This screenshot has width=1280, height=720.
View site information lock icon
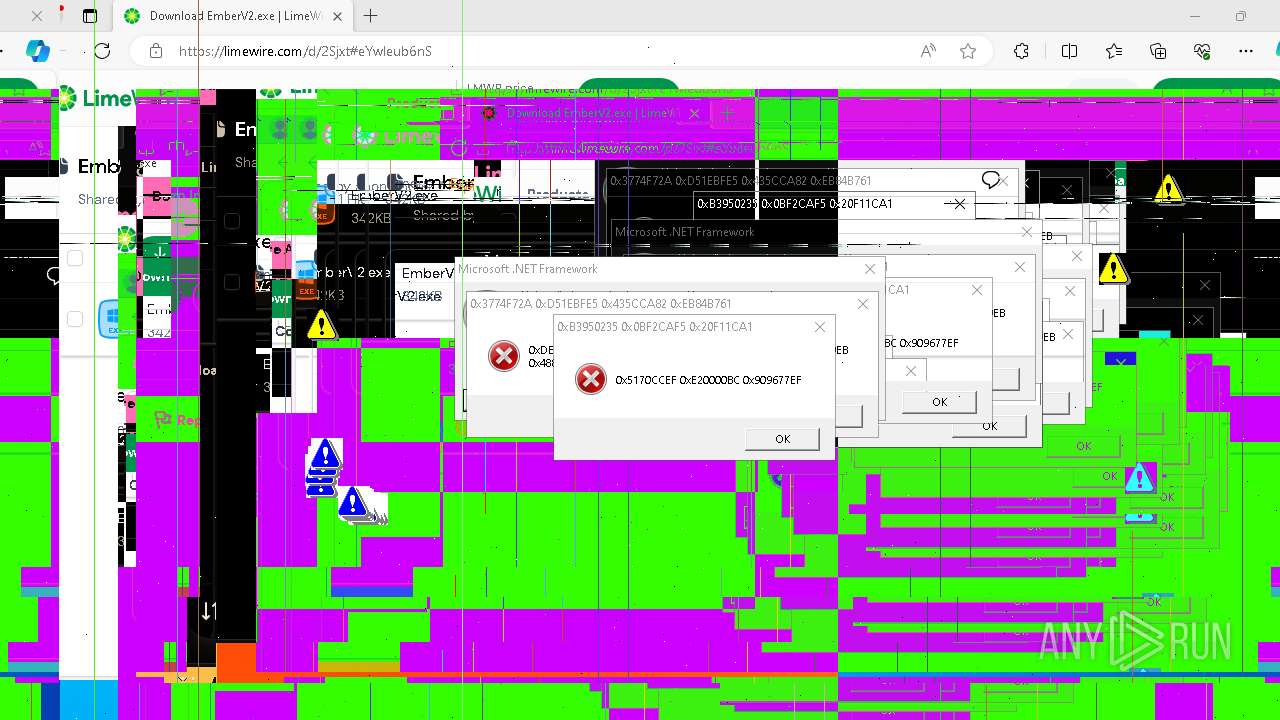pos(154,51)
